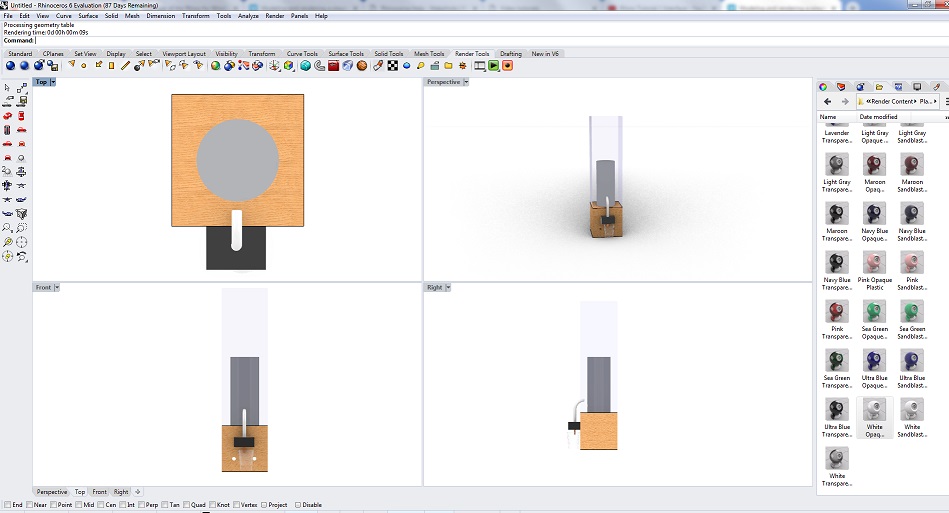Viewport: 949px width, 513px height.
Task: Open the folder Libraries panel tab icon
Action: point(879,87)
